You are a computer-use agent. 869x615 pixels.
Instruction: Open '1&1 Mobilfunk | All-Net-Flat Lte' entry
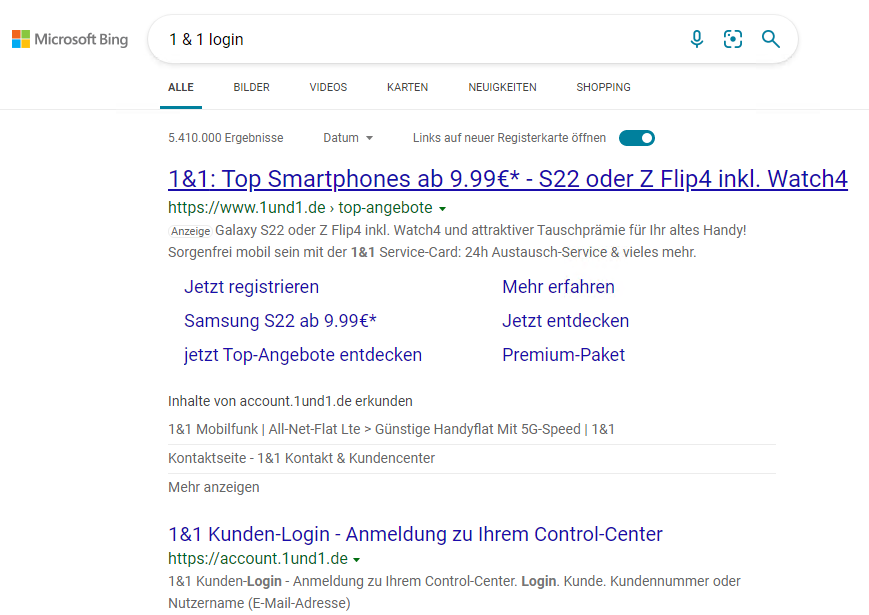click(x=391, y=429)
